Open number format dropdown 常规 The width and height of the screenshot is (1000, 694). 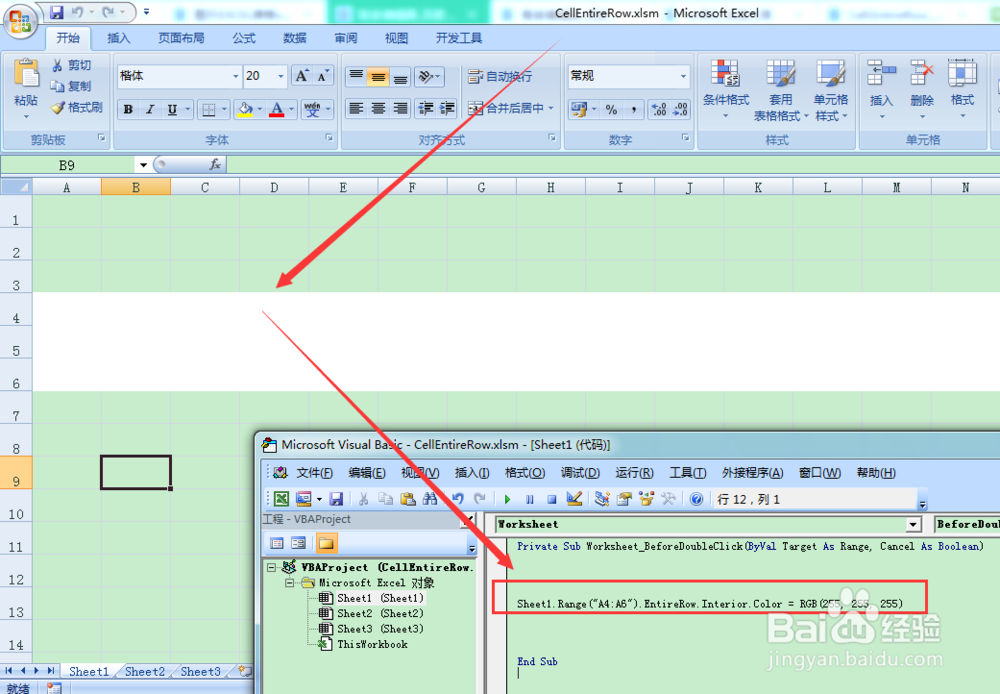(x=684, y=76)
